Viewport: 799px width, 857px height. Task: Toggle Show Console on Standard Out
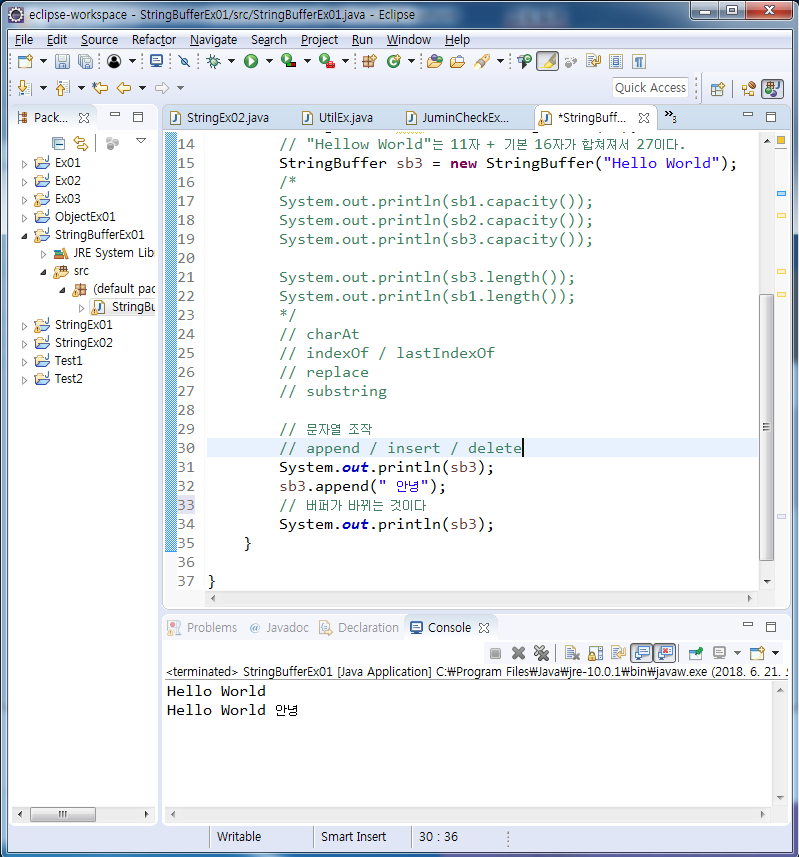[642, 653]
